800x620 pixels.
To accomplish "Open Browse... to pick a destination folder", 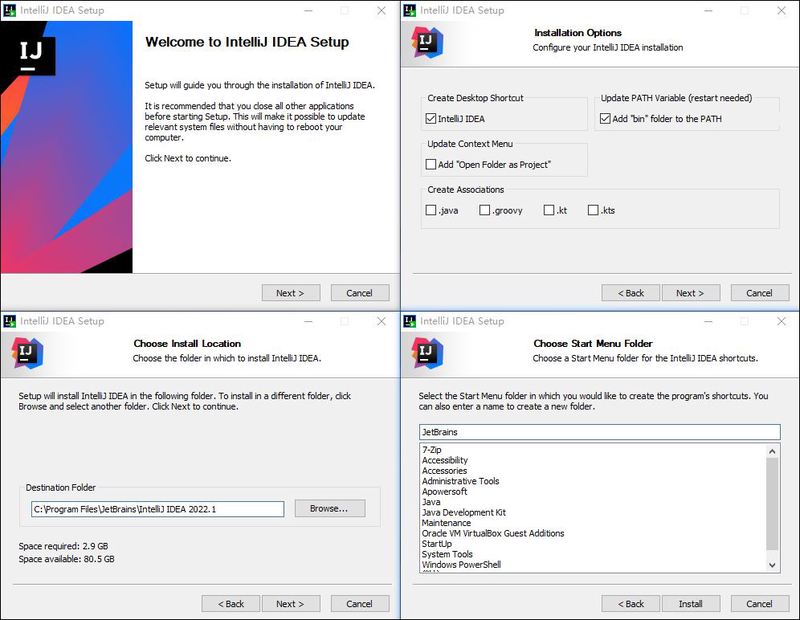I will (x=330, y=508).
